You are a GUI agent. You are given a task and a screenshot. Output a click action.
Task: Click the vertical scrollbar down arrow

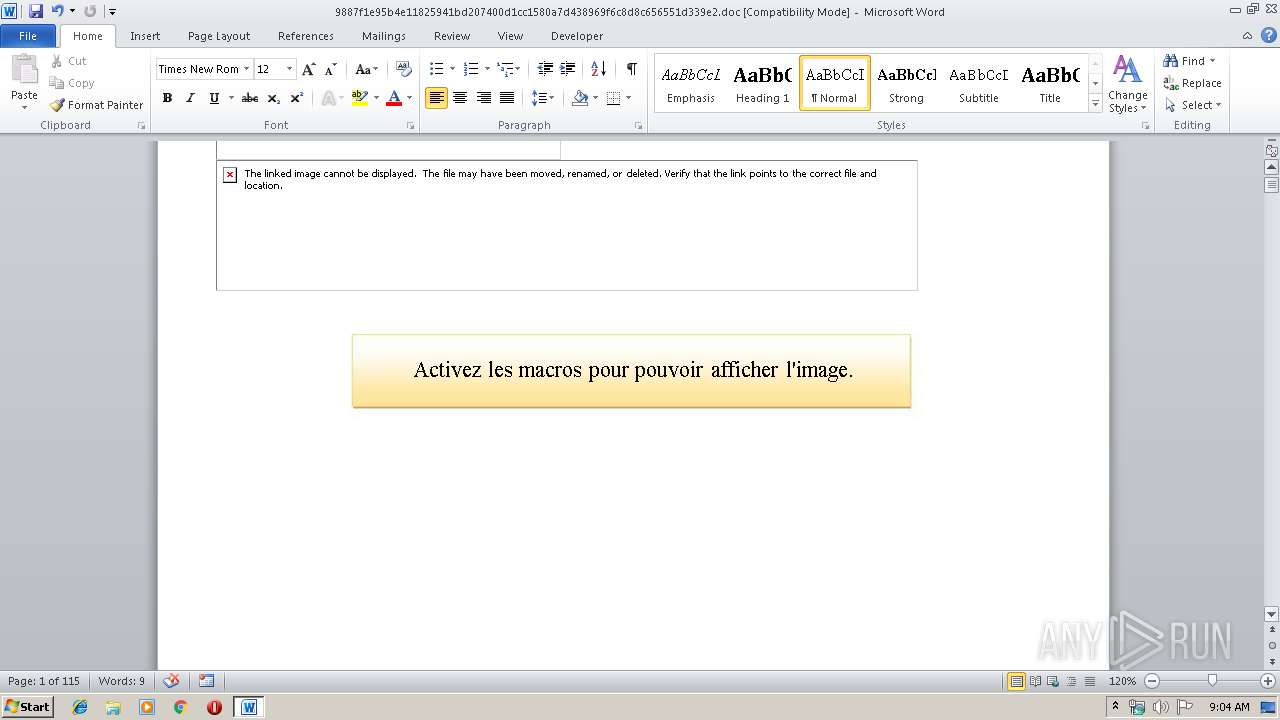1272,614
